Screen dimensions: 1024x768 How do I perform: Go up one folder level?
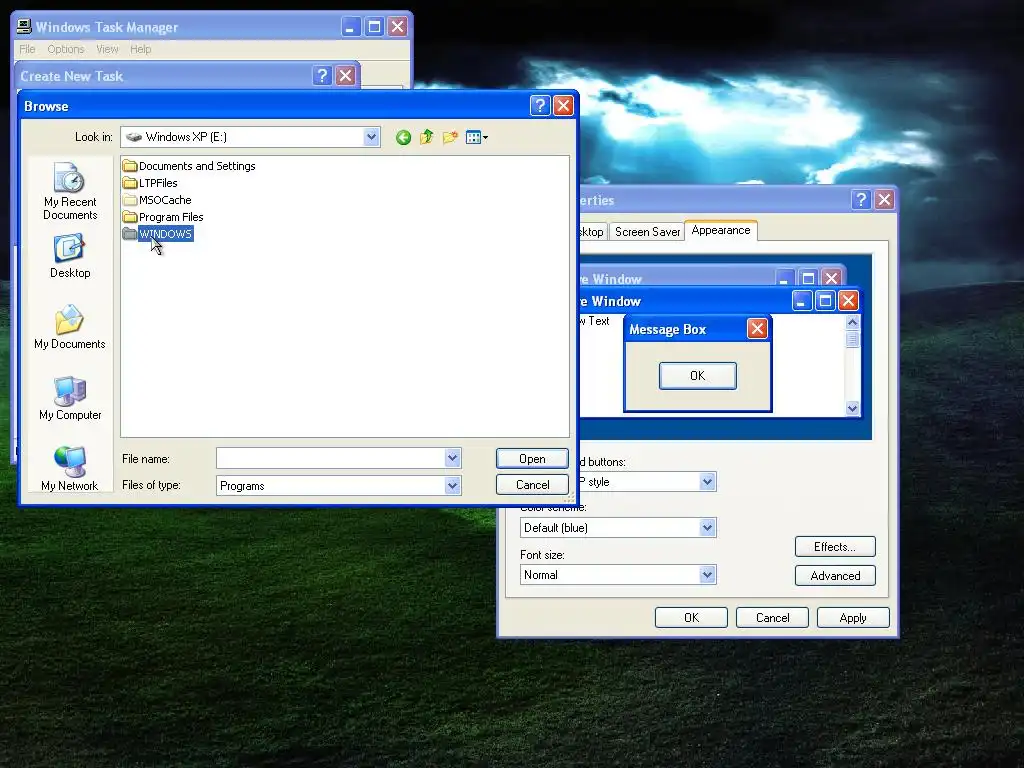[x=426, y=137]
